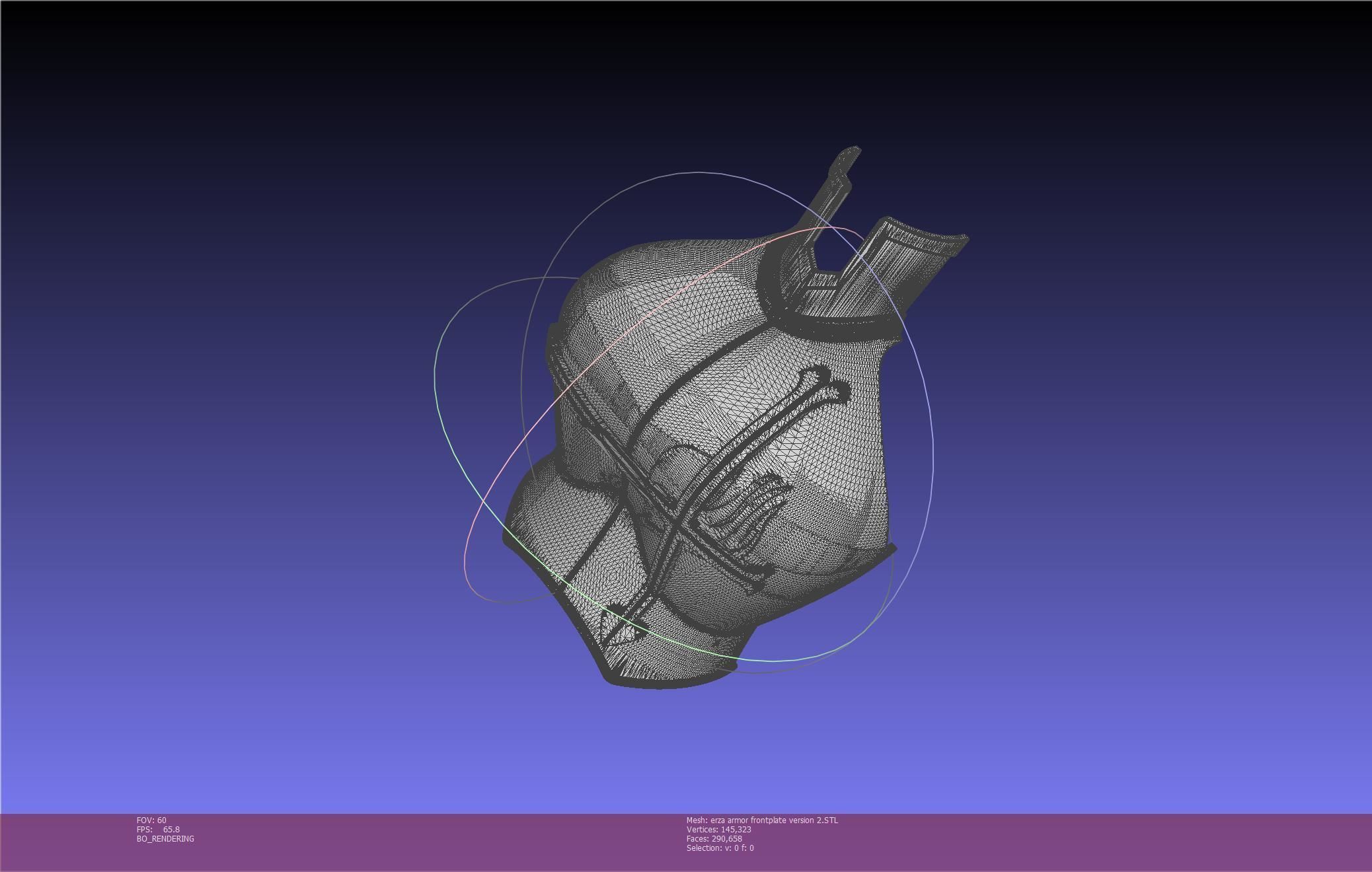Click the Vertices count readout
The image size is (1372, 872).
(x=718, y=829)
